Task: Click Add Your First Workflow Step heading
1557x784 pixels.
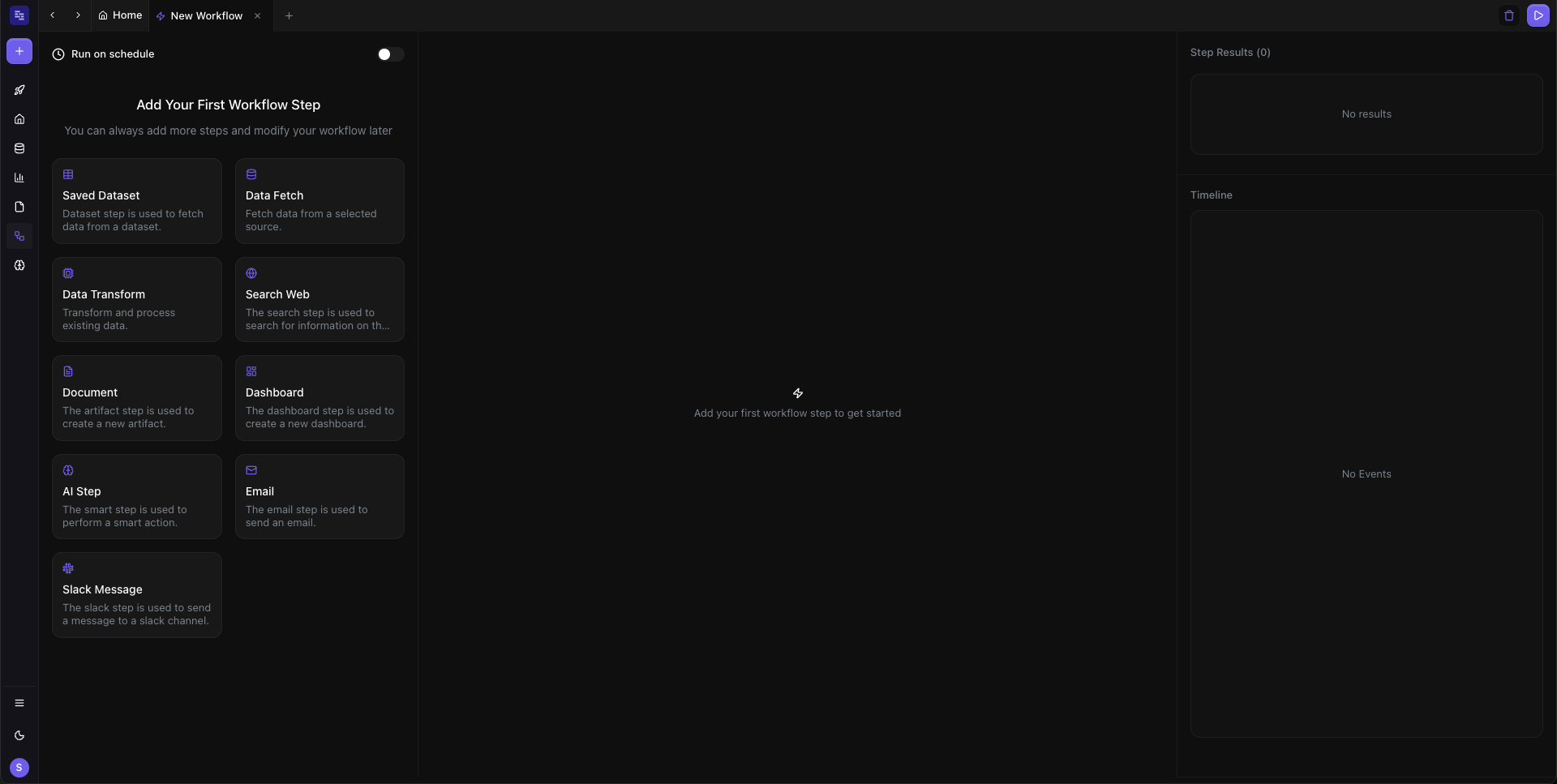Action: 229,105
